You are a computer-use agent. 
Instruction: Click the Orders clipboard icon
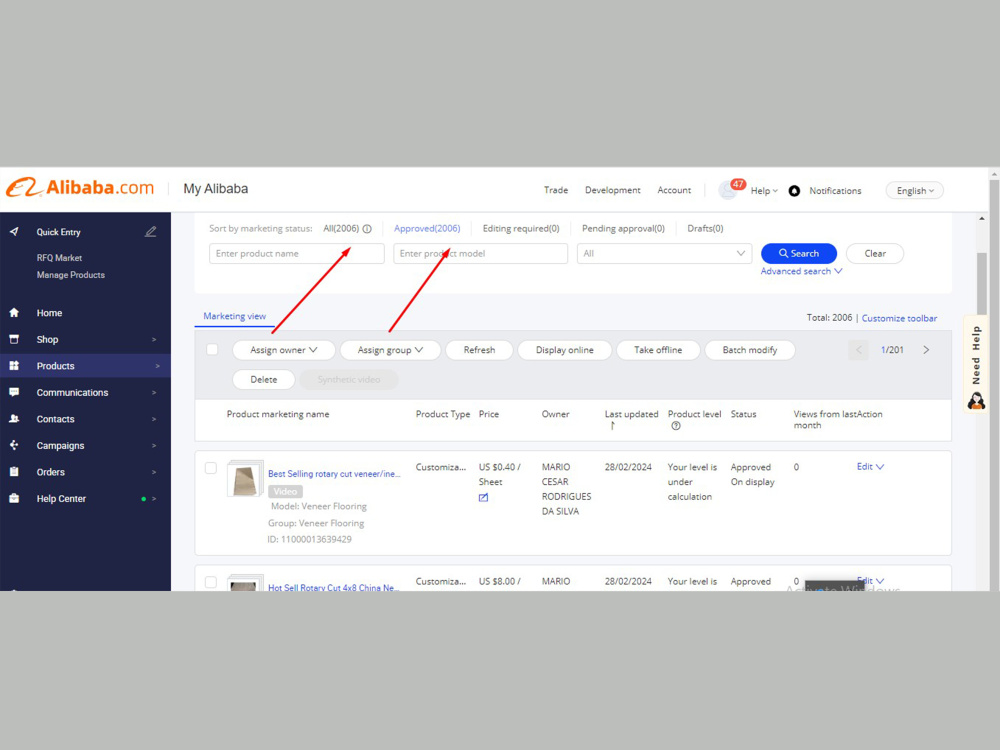14,472
